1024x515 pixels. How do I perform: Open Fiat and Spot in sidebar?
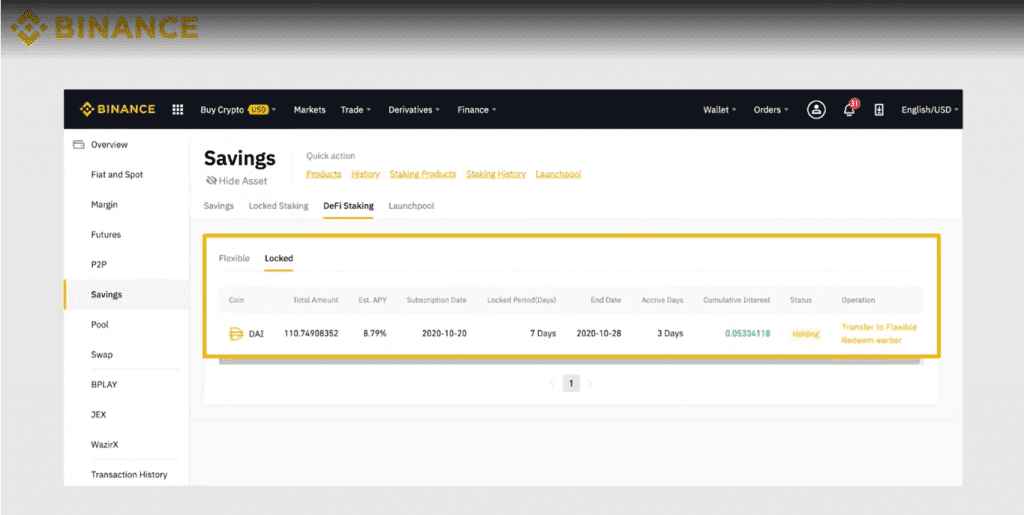117,175
